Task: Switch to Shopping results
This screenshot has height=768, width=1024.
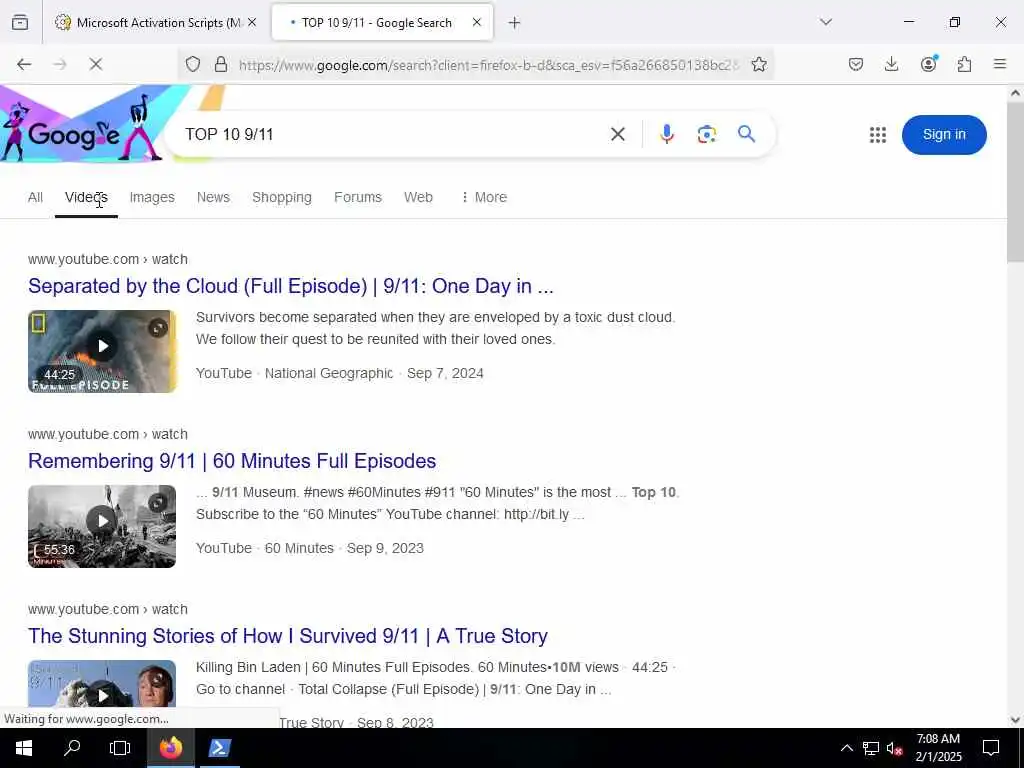Action: [282, 197]
